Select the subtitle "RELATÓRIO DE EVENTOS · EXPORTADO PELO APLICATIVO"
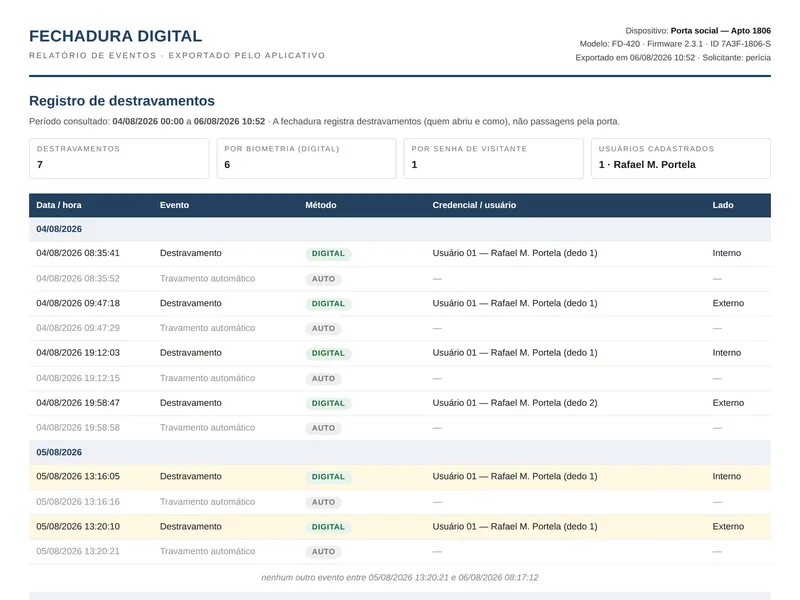Image resolution: width=800 pixels, height=600 pixels. [177, 55]
